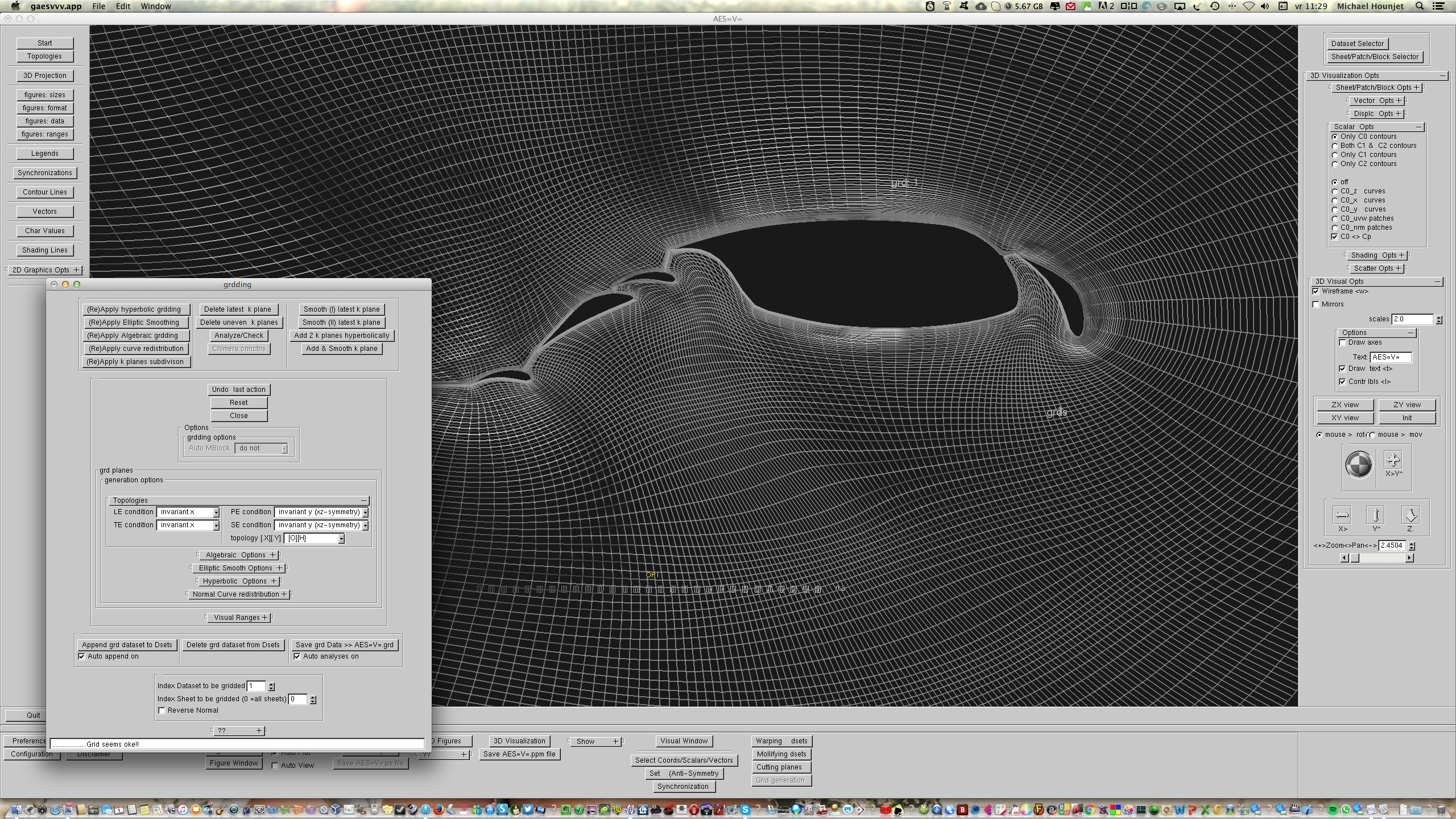Click the scales value input field
Screen dimensions: 1456x819
pos(1412,319)
